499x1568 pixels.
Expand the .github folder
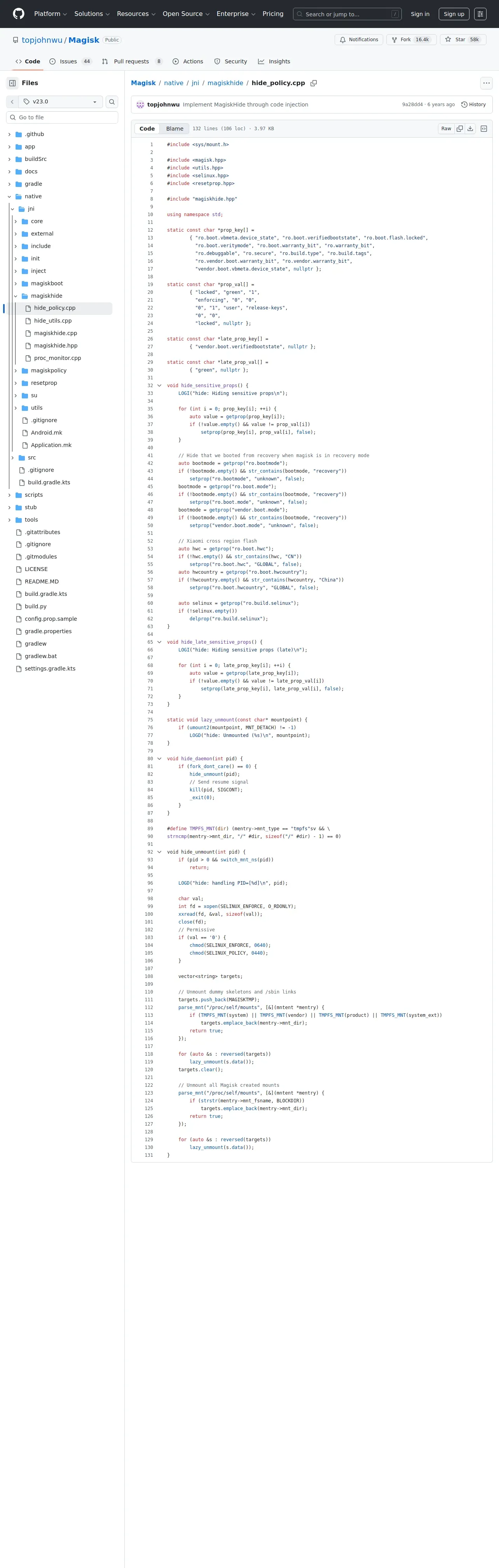click(x=9, y=134)
